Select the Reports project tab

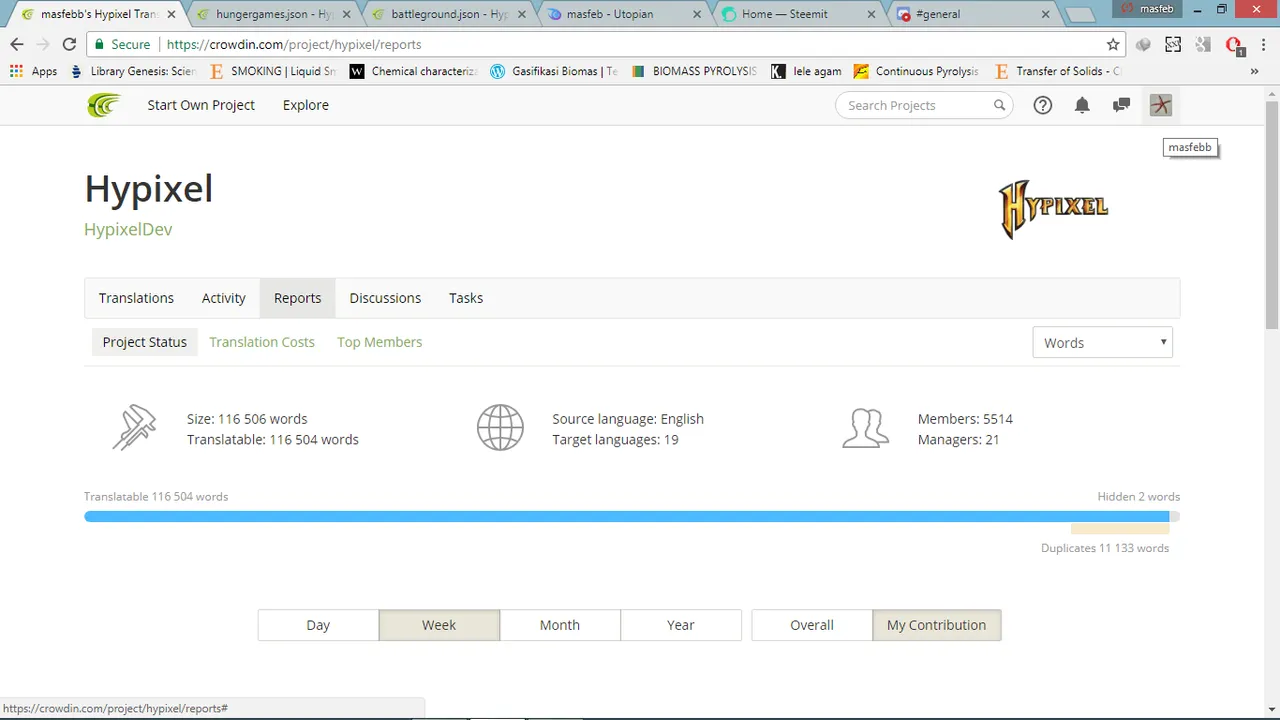(x=297, y=298)
